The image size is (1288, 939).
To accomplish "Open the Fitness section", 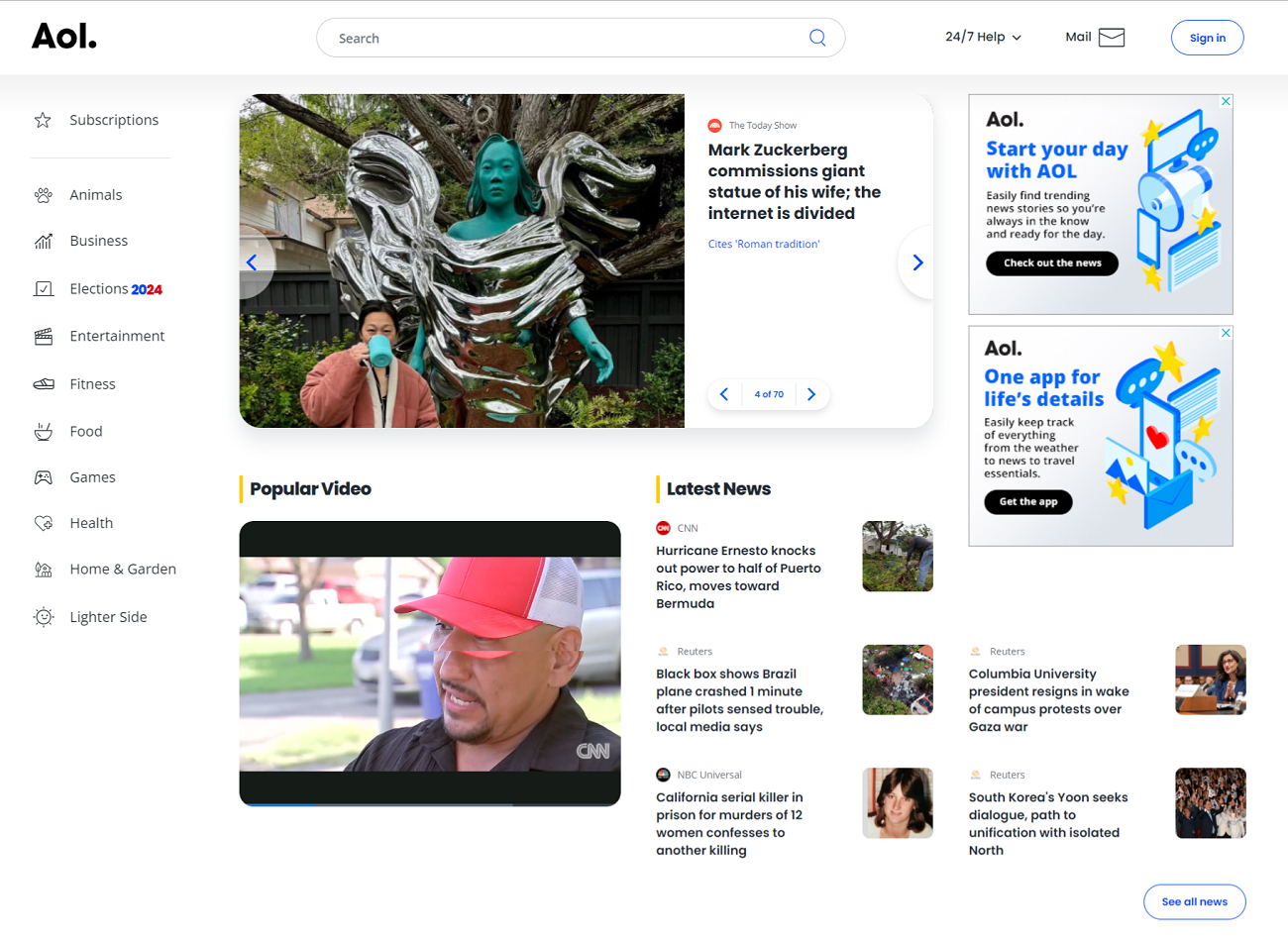I will pyautogui.click(x=92, y=383).
